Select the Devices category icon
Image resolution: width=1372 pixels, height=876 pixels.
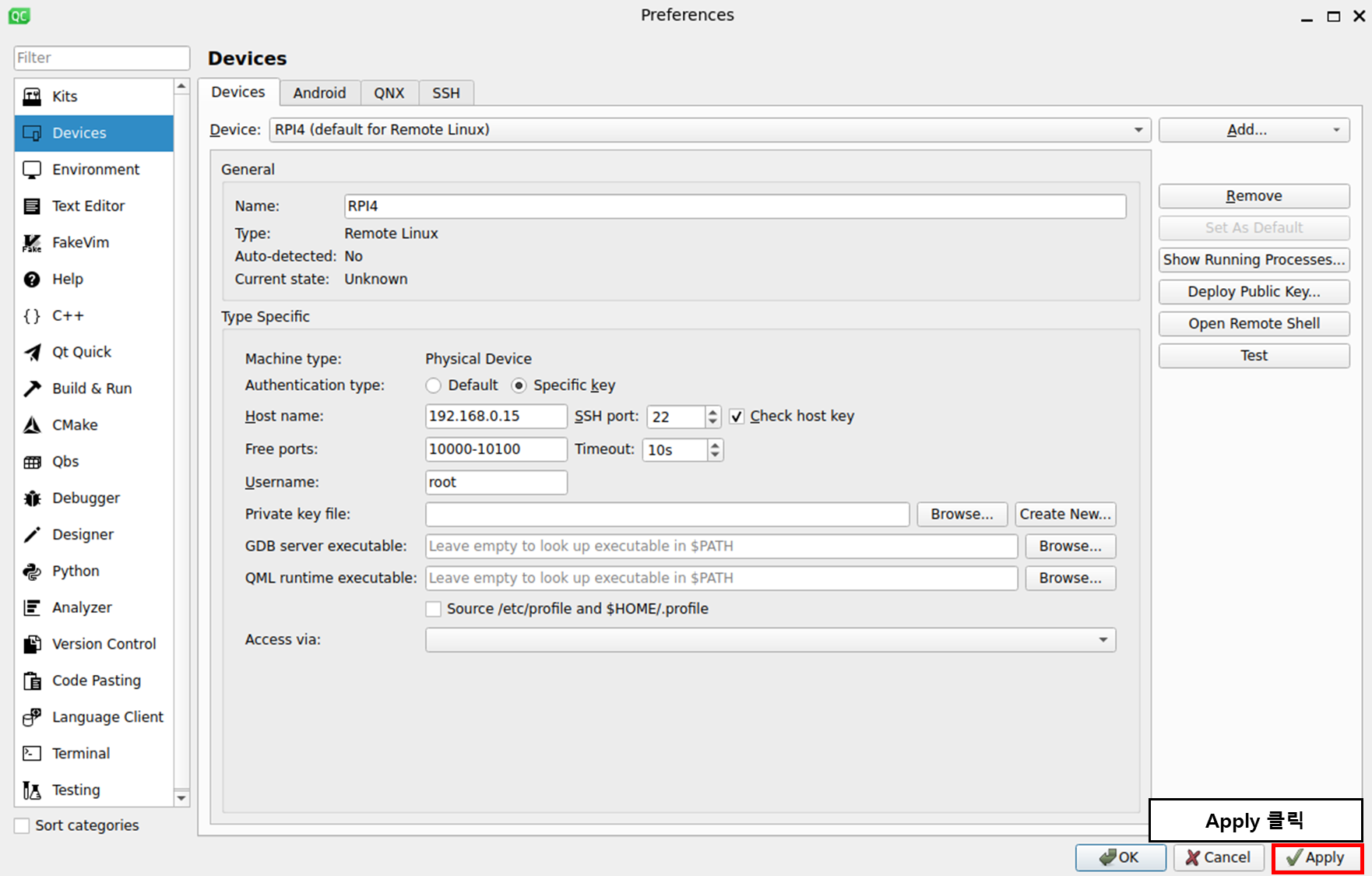[32, 133]
